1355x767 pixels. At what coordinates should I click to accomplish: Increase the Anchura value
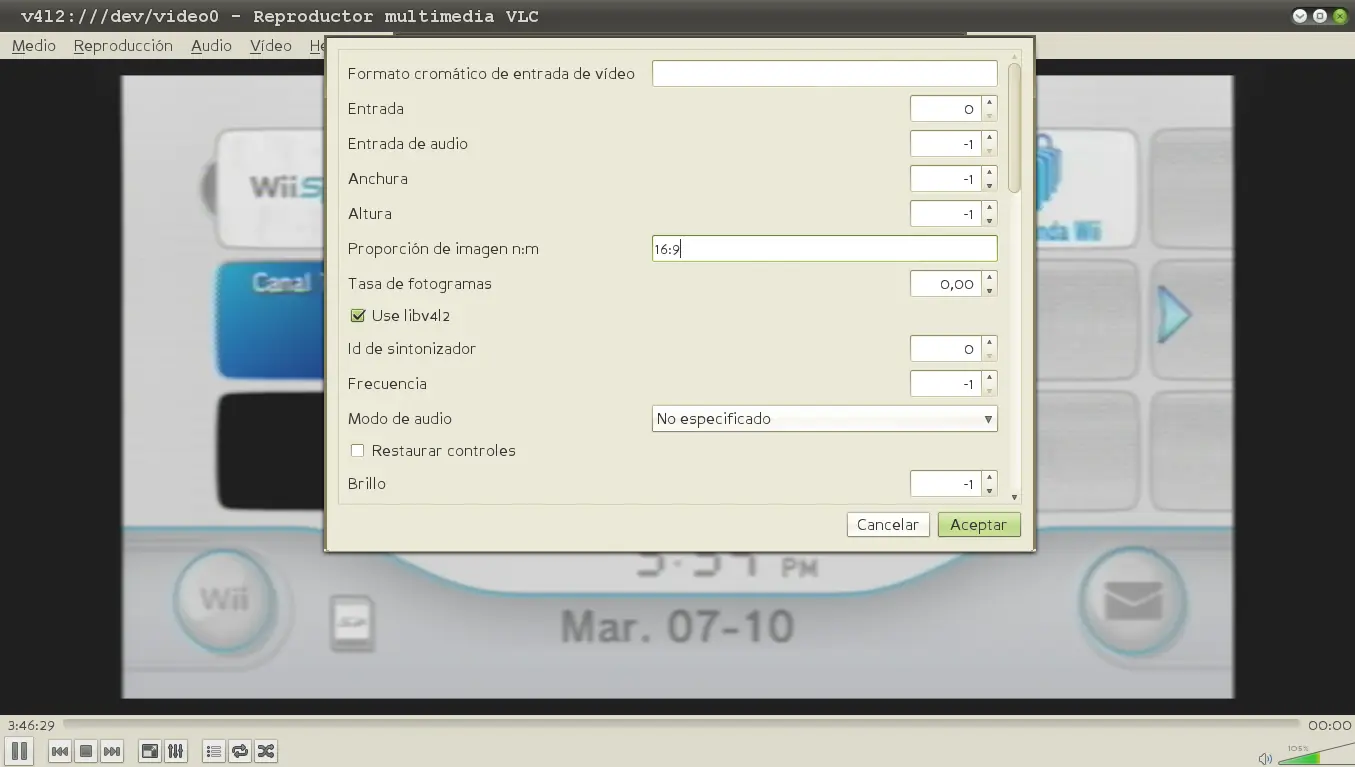tap(989, 172)
